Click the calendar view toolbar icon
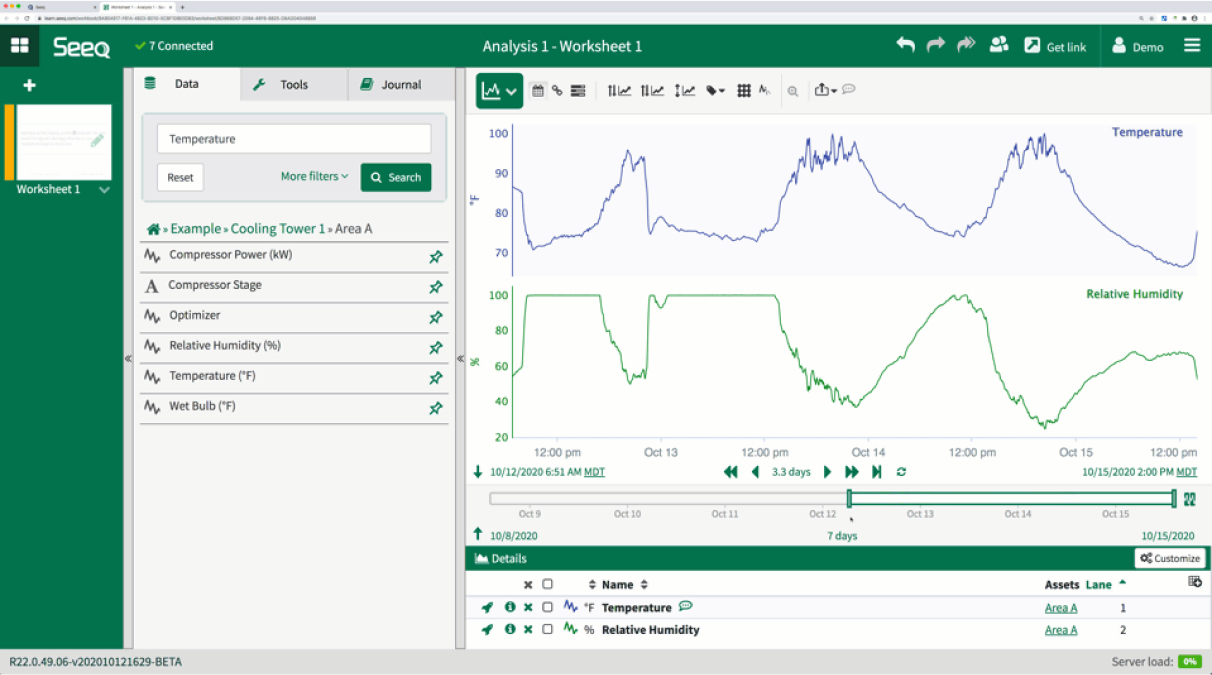Image resolution: width=1212 pixels, height=675 pixels. click(x=537, y=90)
